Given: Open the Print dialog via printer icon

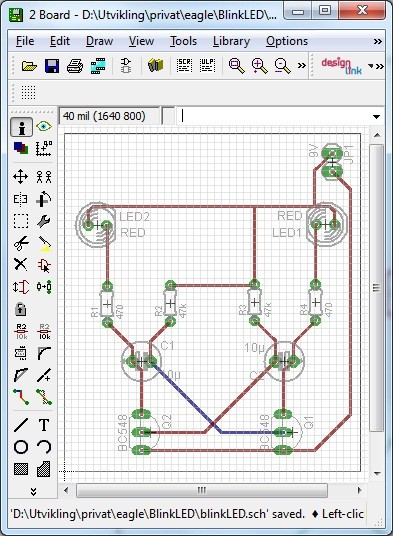Looking at the screenshot, I should [75, 66].
